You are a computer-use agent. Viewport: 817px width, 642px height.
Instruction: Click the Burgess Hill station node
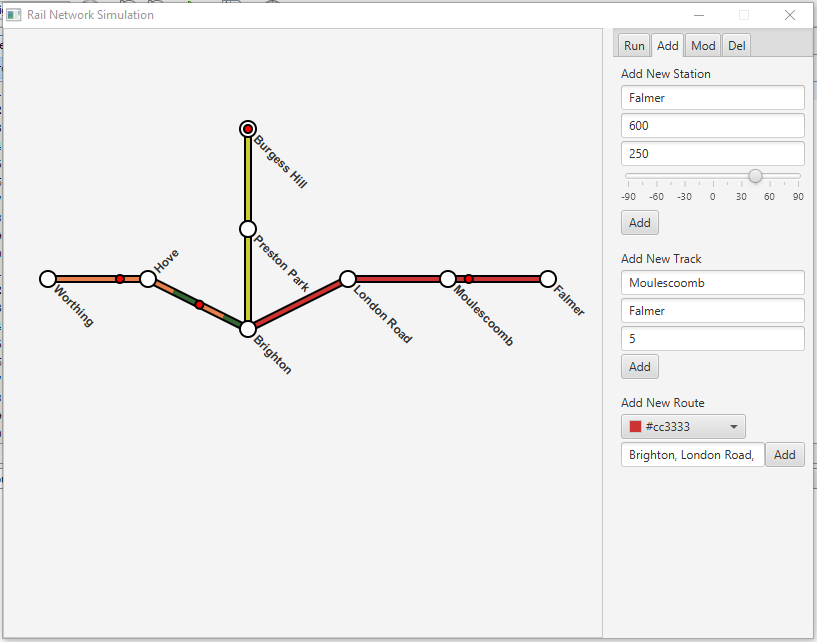point(248,129)
